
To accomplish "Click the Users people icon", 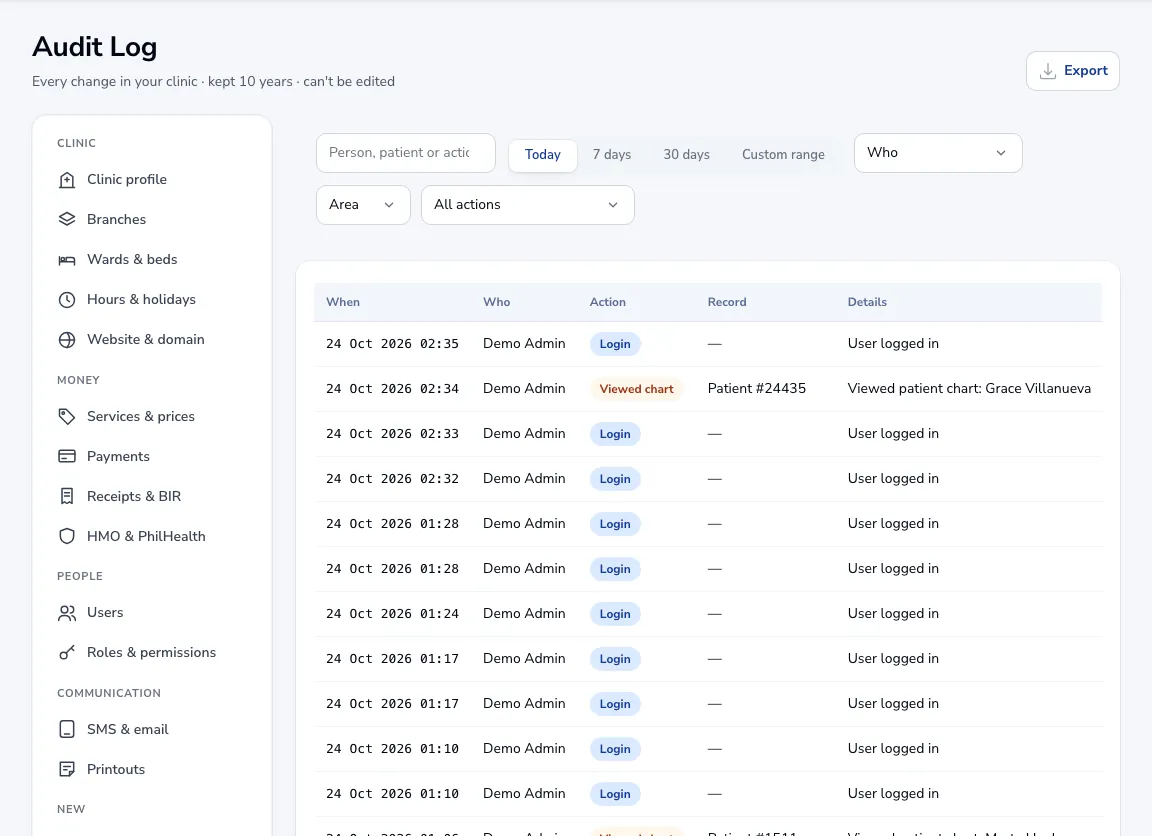I will [67, 613].
